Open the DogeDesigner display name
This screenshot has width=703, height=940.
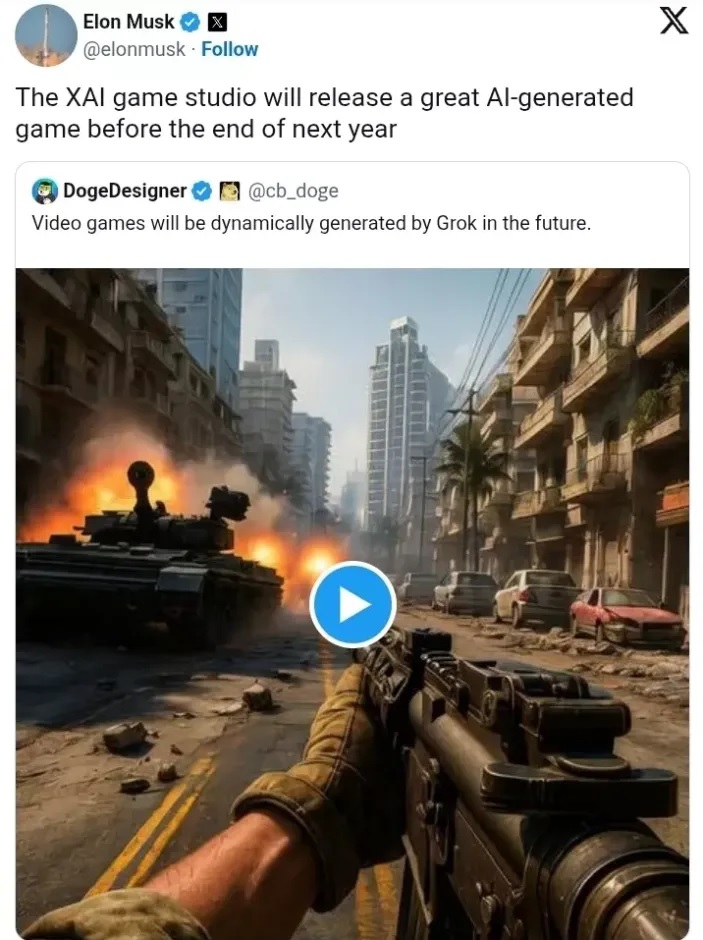[x=125, y=191]
